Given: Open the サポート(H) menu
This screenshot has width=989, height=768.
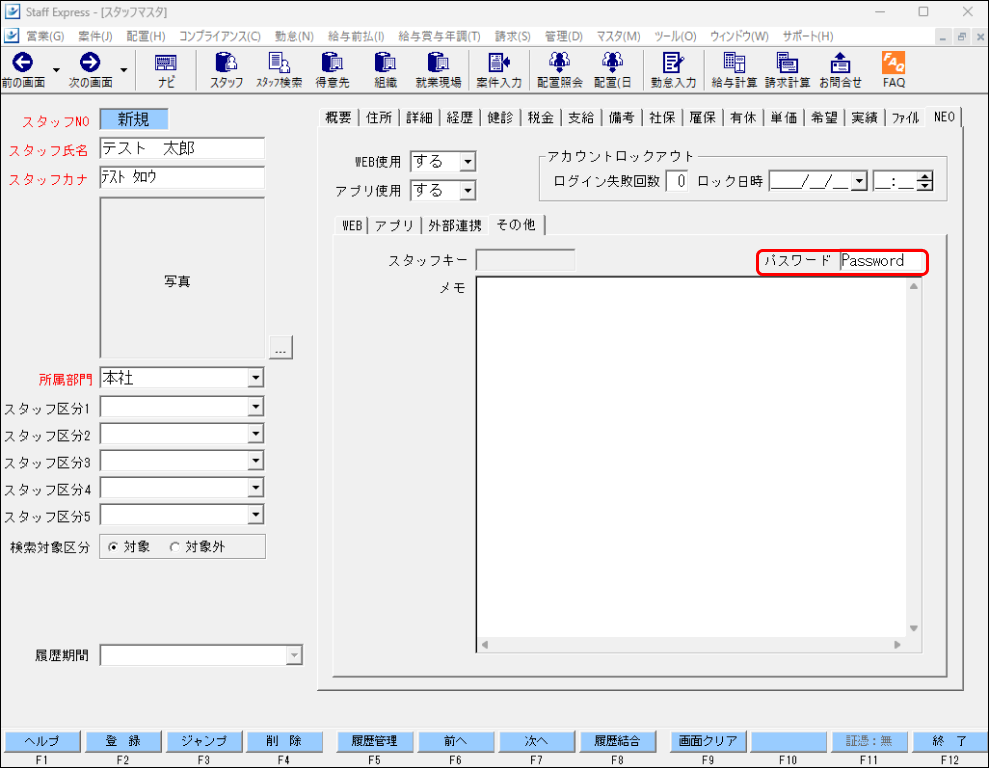Looking at the screenshot, I should [807, 36].
